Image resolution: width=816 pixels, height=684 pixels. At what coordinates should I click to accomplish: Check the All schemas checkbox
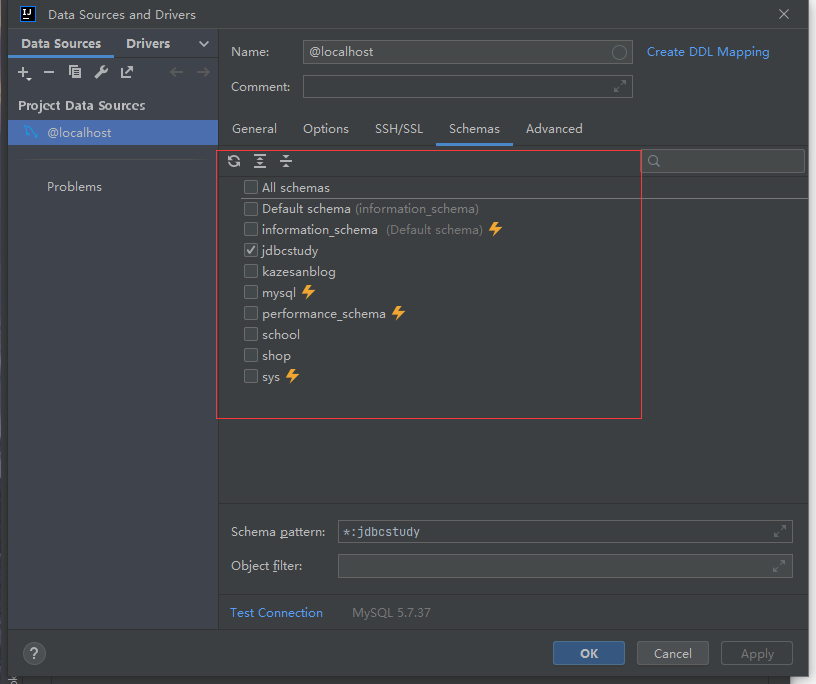coord(251,187)
